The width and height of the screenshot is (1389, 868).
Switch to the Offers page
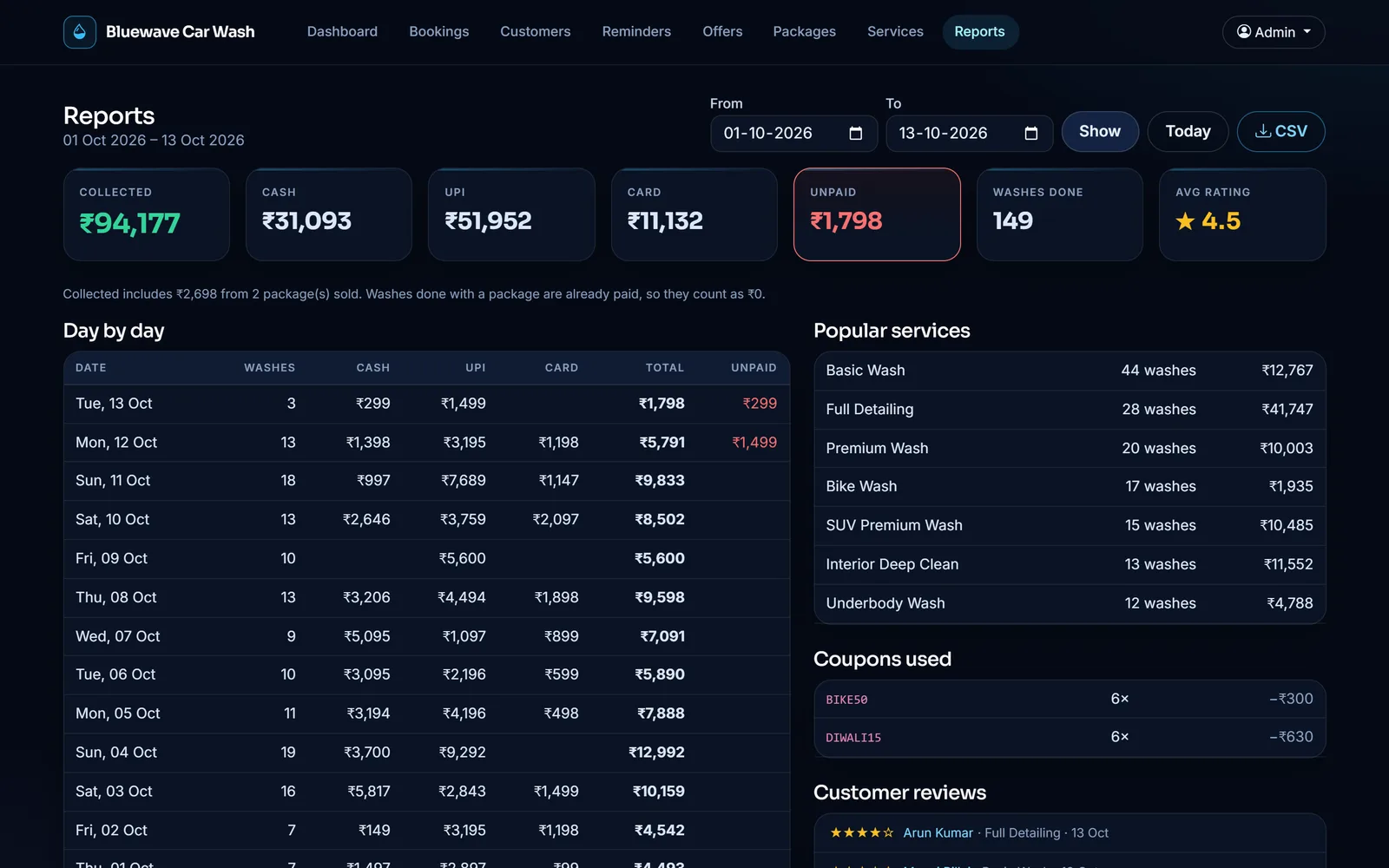[x=722, y=32]
